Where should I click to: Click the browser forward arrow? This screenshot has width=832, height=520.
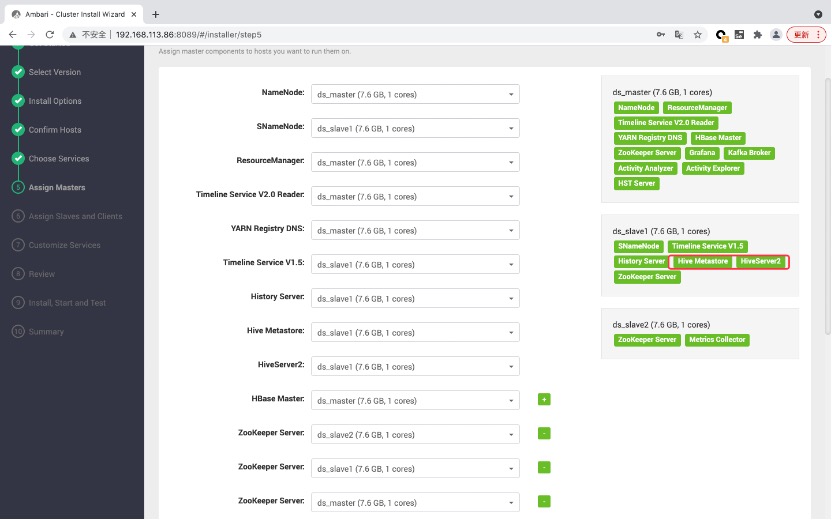click(31, 34)
